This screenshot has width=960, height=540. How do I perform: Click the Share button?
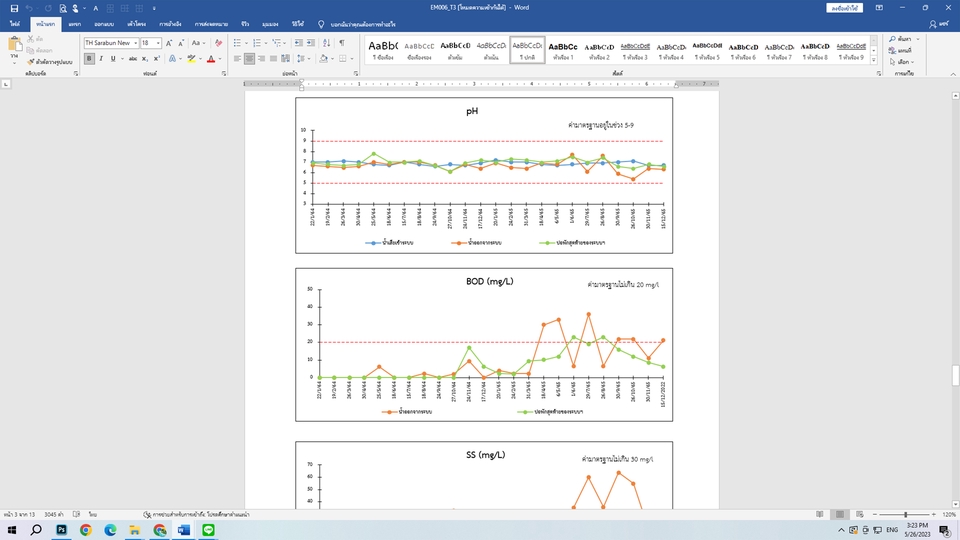[939, 24]
